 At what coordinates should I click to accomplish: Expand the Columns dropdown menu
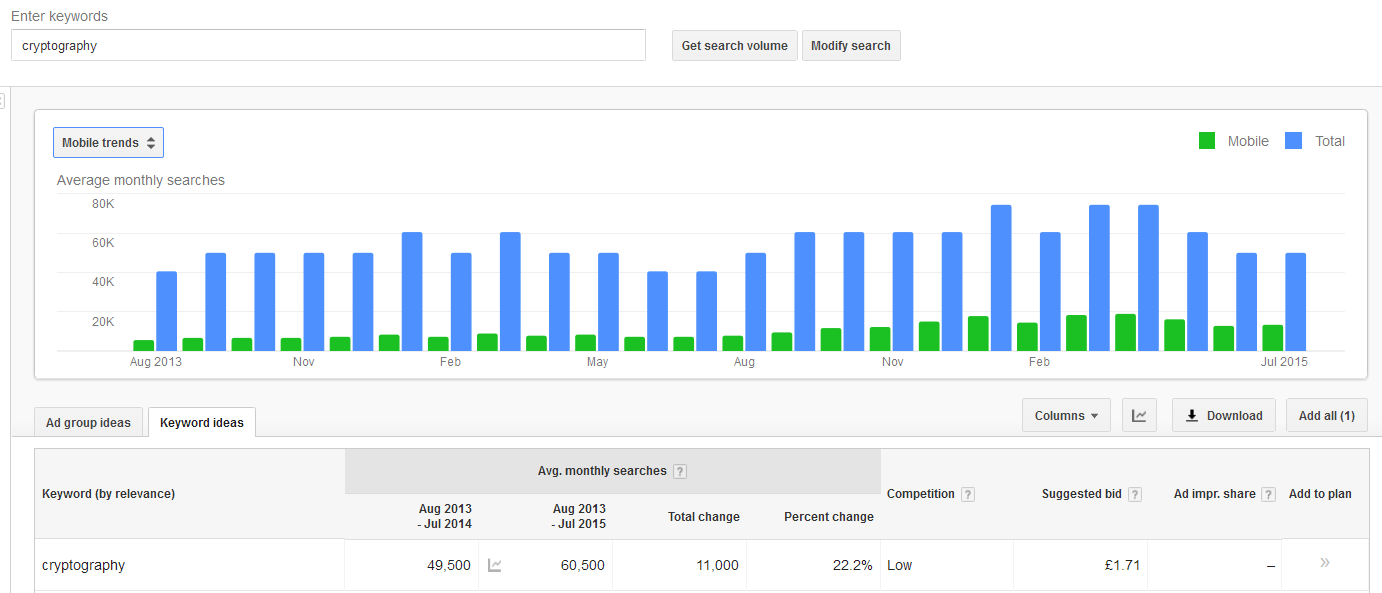[x=1066, y=416]
